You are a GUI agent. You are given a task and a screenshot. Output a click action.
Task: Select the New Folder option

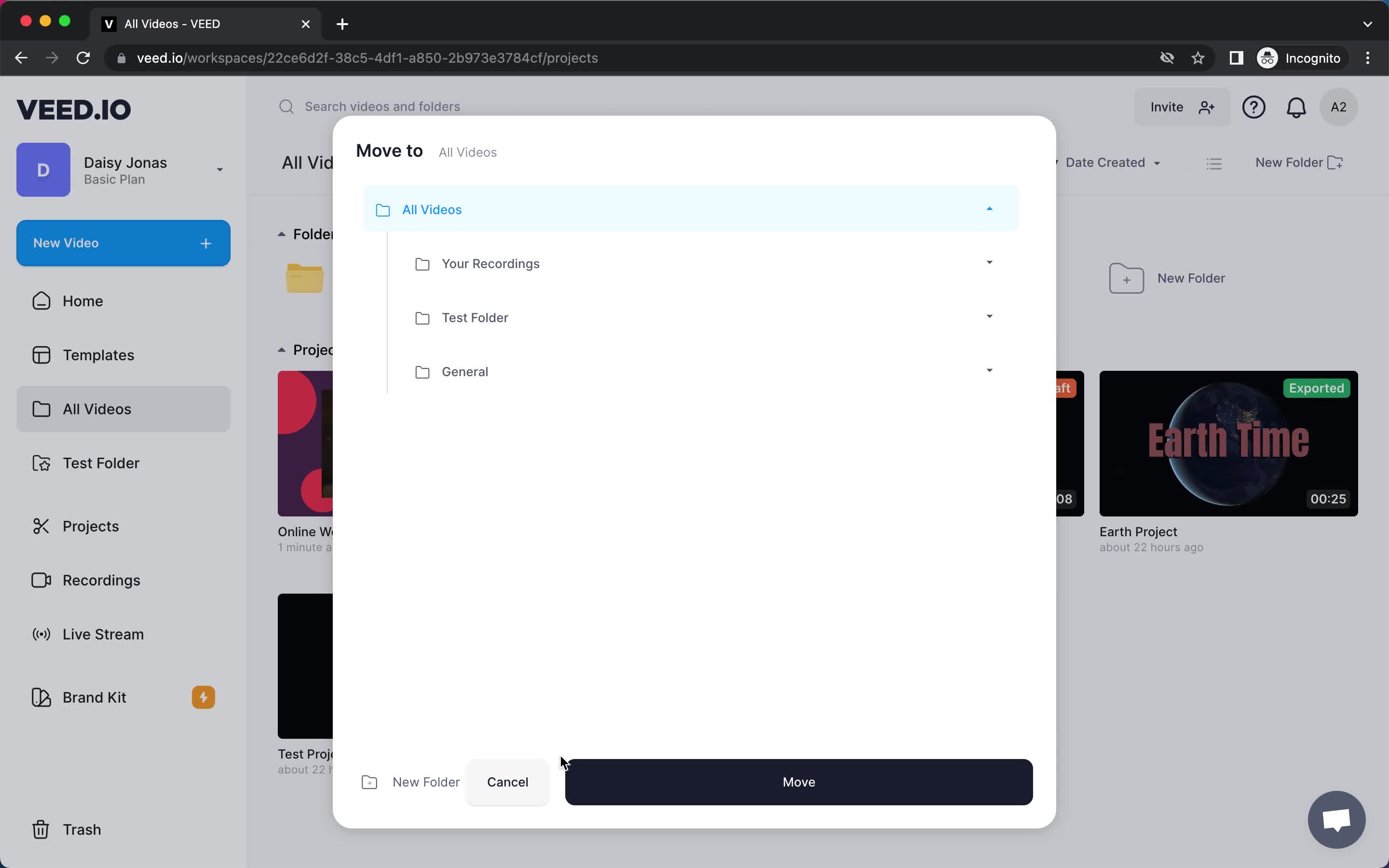410,782
